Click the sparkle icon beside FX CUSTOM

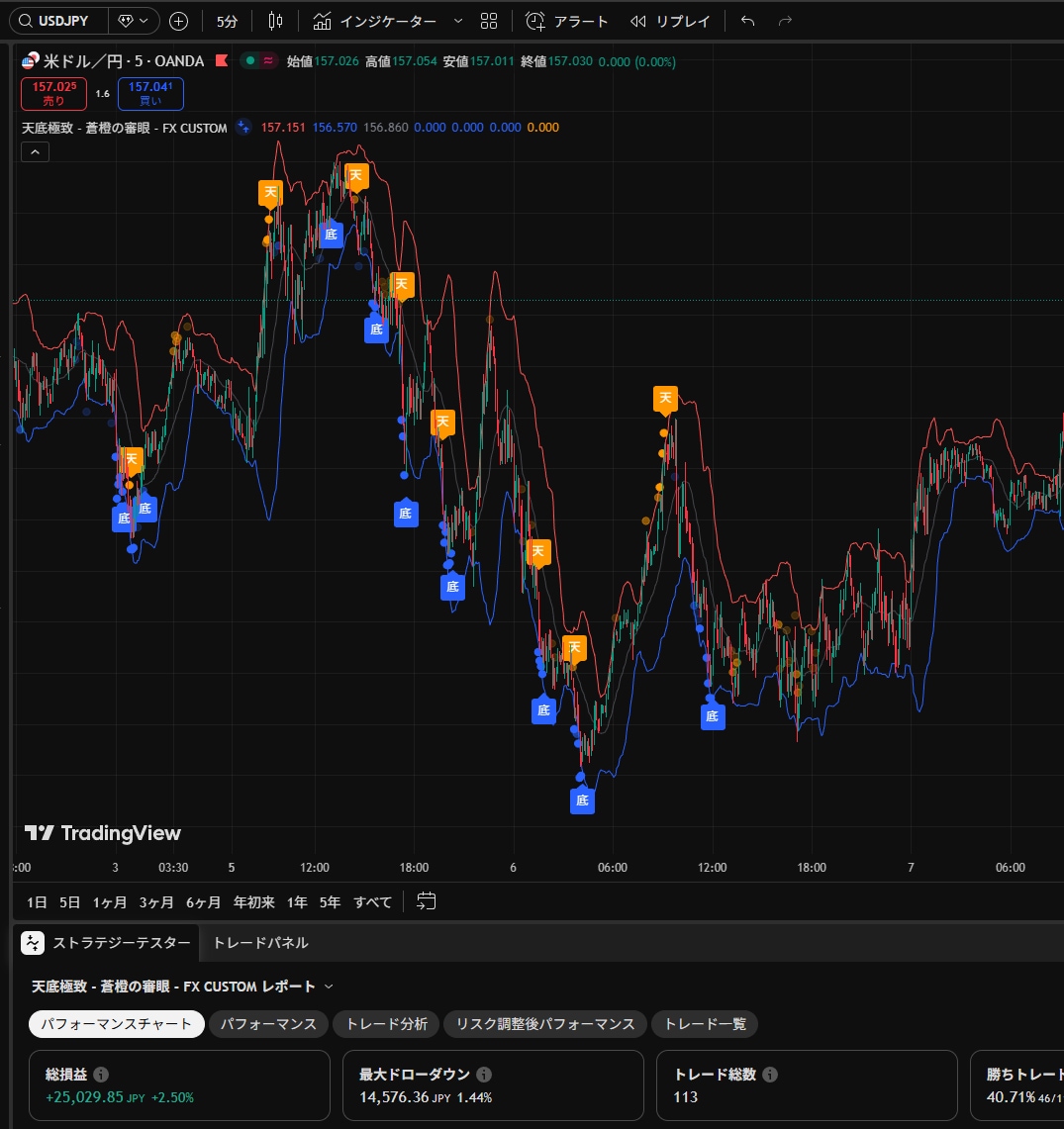pyautogui.click(x=243, y=128)
